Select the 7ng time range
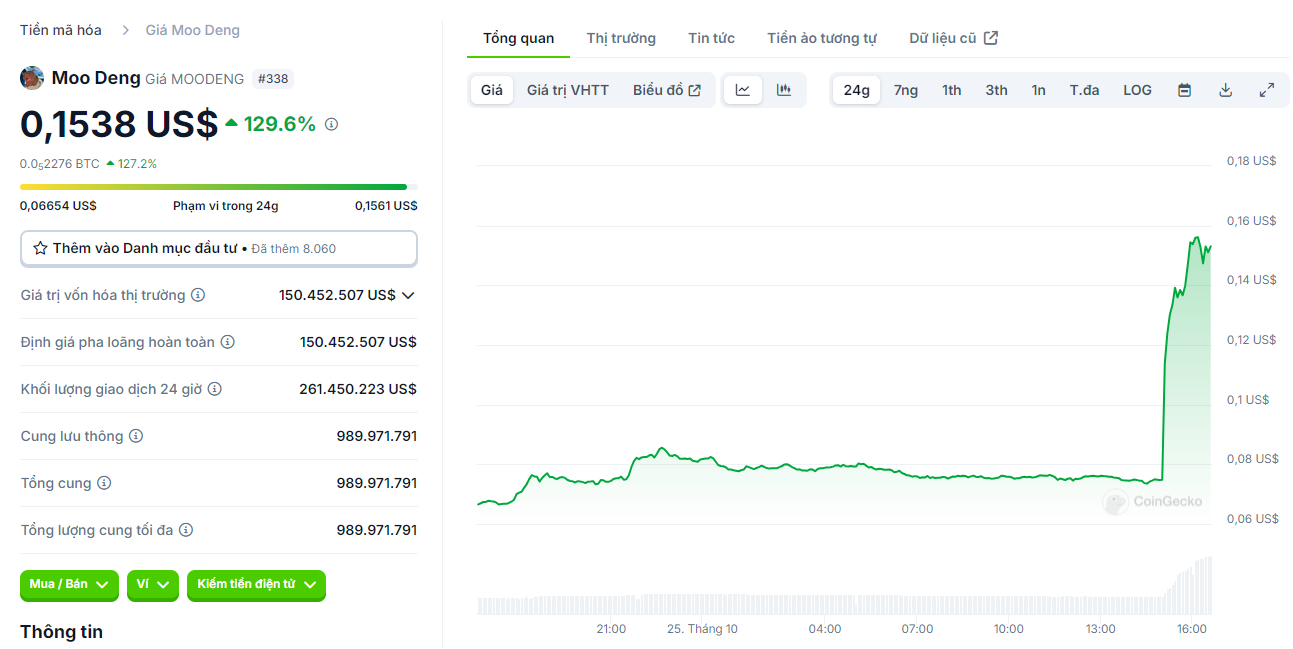Viewport: 1293px width, 649px height. pyautogui.click(x=905, y=89)
